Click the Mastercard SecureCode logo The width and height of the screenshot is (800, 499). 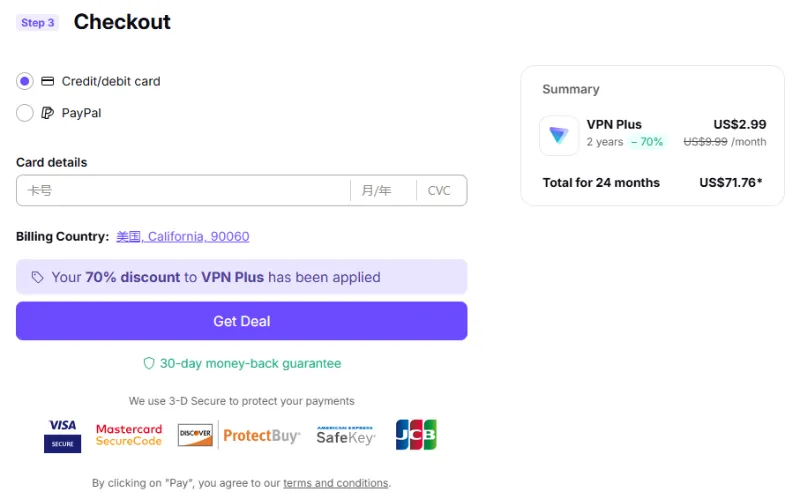tap(128, 435)
